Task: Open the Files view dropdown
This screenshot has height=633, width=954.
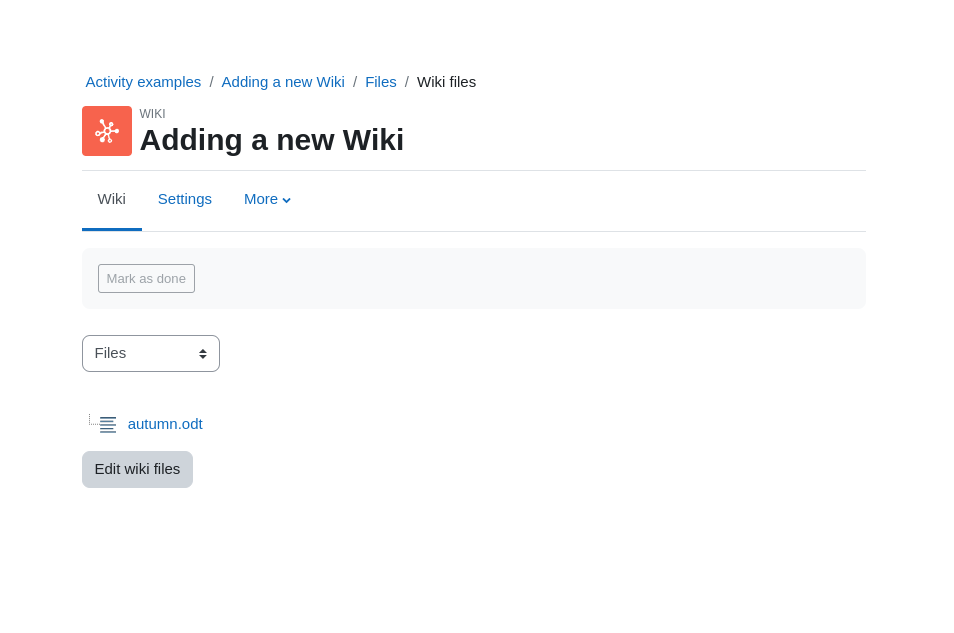Action: tap(151, 354)
